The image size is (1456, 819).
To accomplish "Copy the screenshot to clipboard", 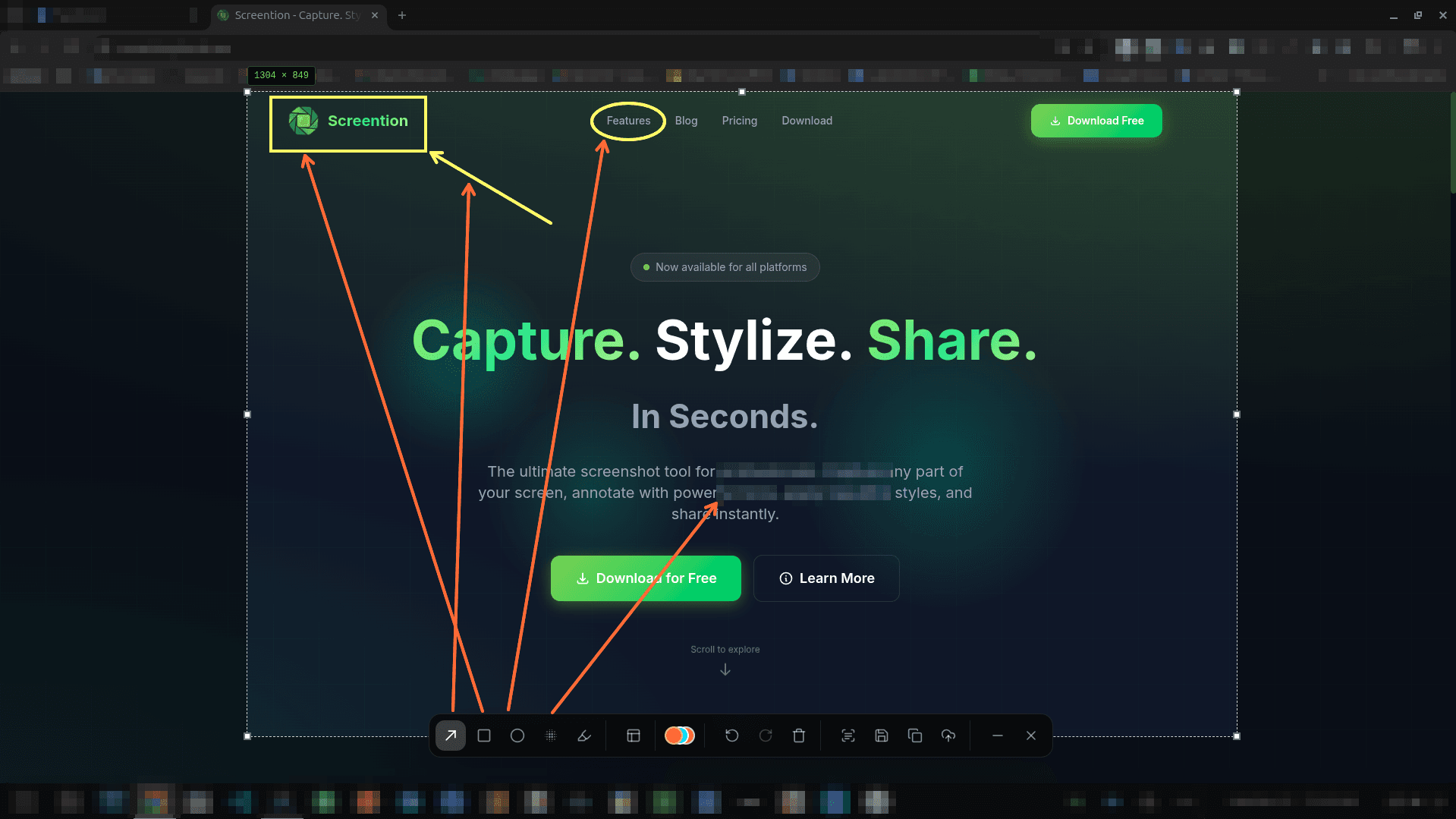I will [x=915, y=736].
